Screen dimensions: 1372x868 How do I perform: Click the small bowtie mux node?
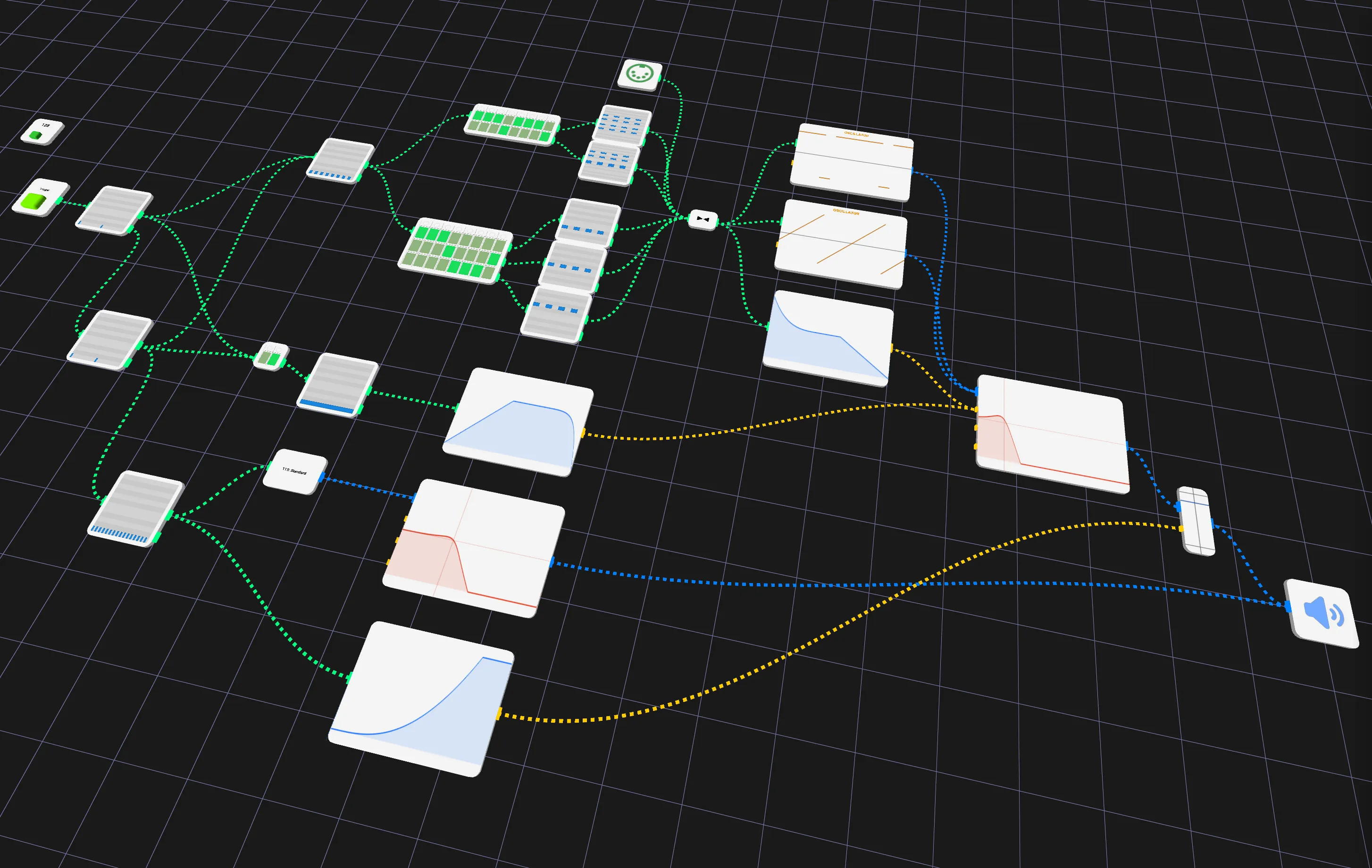coord(703,219)
